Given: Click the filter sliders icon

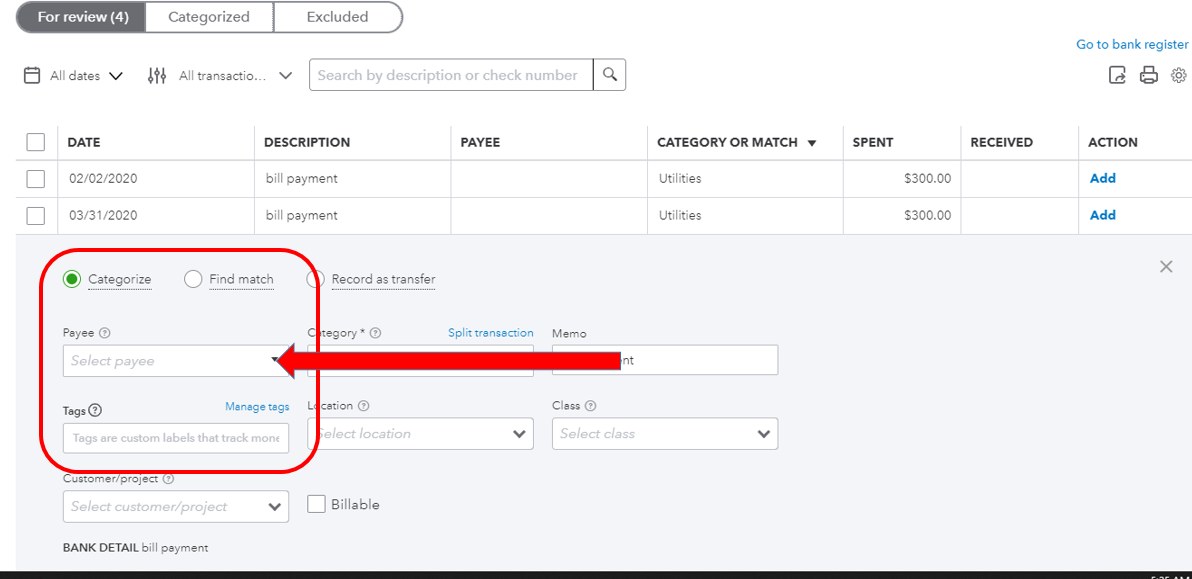Looking at the screenshot, I should [x=157, y=75].
